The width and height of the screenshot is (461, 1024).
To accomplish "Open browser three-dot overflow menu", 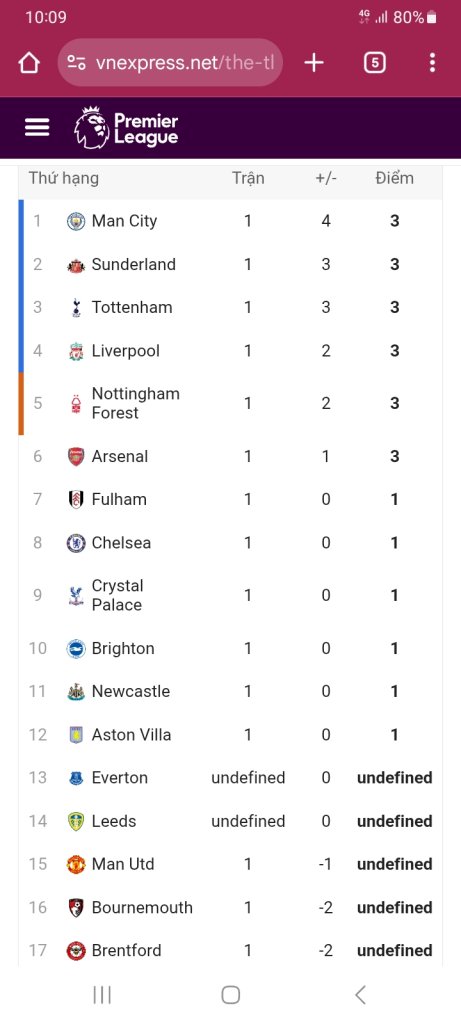I will pyautogui.click(x=432, y=63).
